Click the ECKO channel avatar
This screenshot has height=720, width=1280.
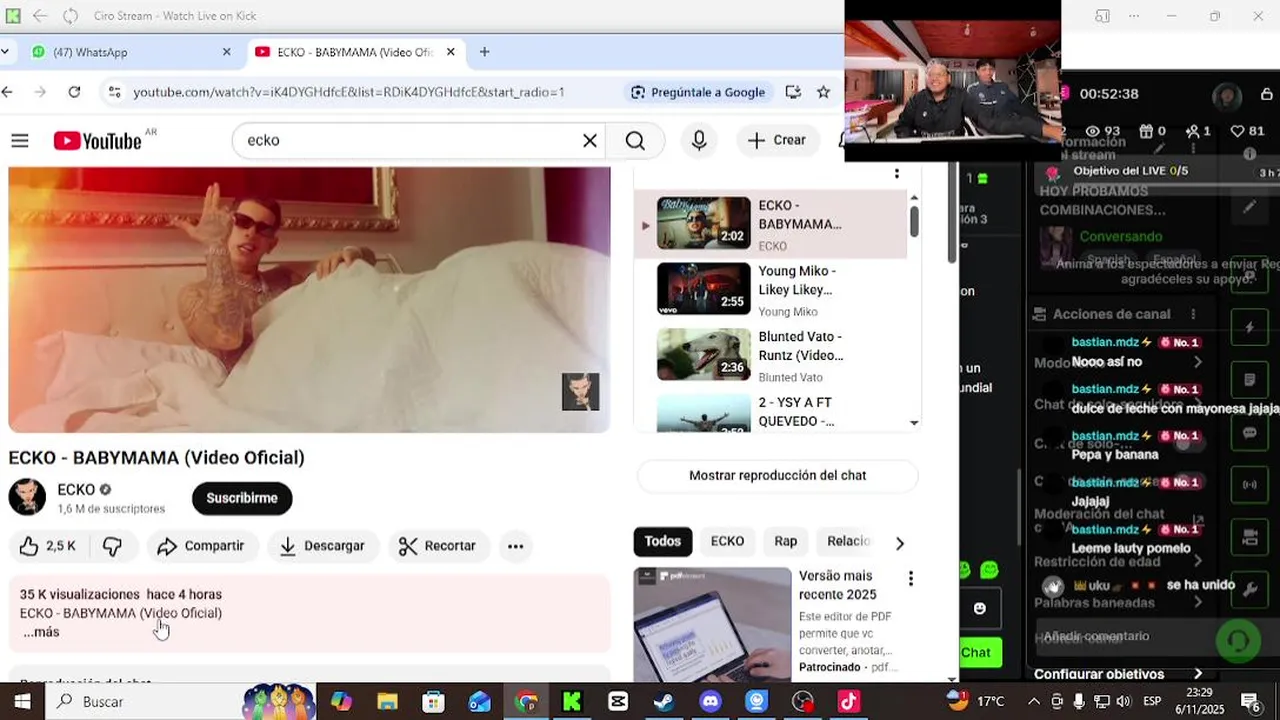[x=27, y=497]
